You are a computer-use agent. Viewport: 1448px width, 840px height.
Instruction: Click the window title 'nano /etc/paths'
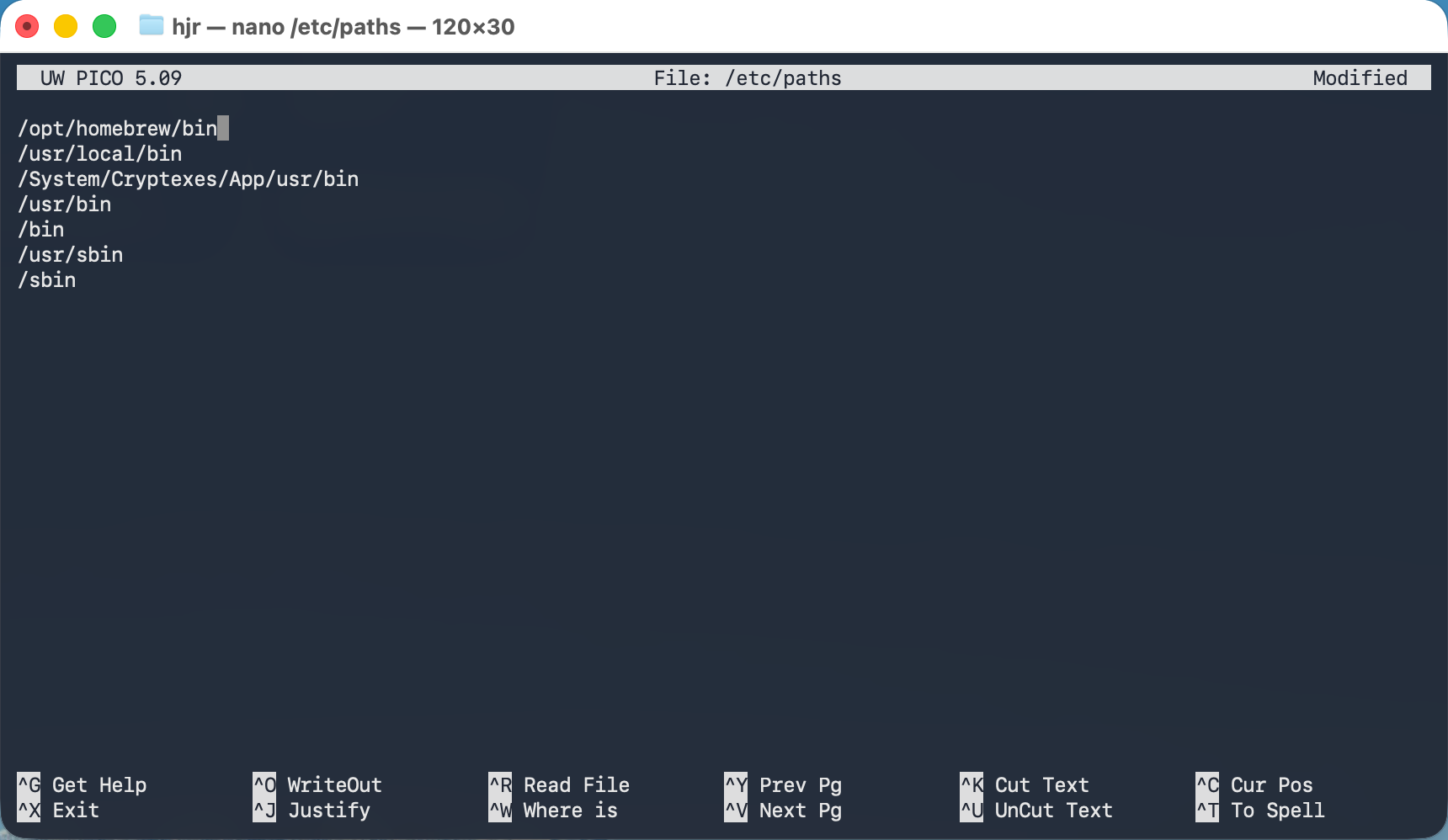343,27
